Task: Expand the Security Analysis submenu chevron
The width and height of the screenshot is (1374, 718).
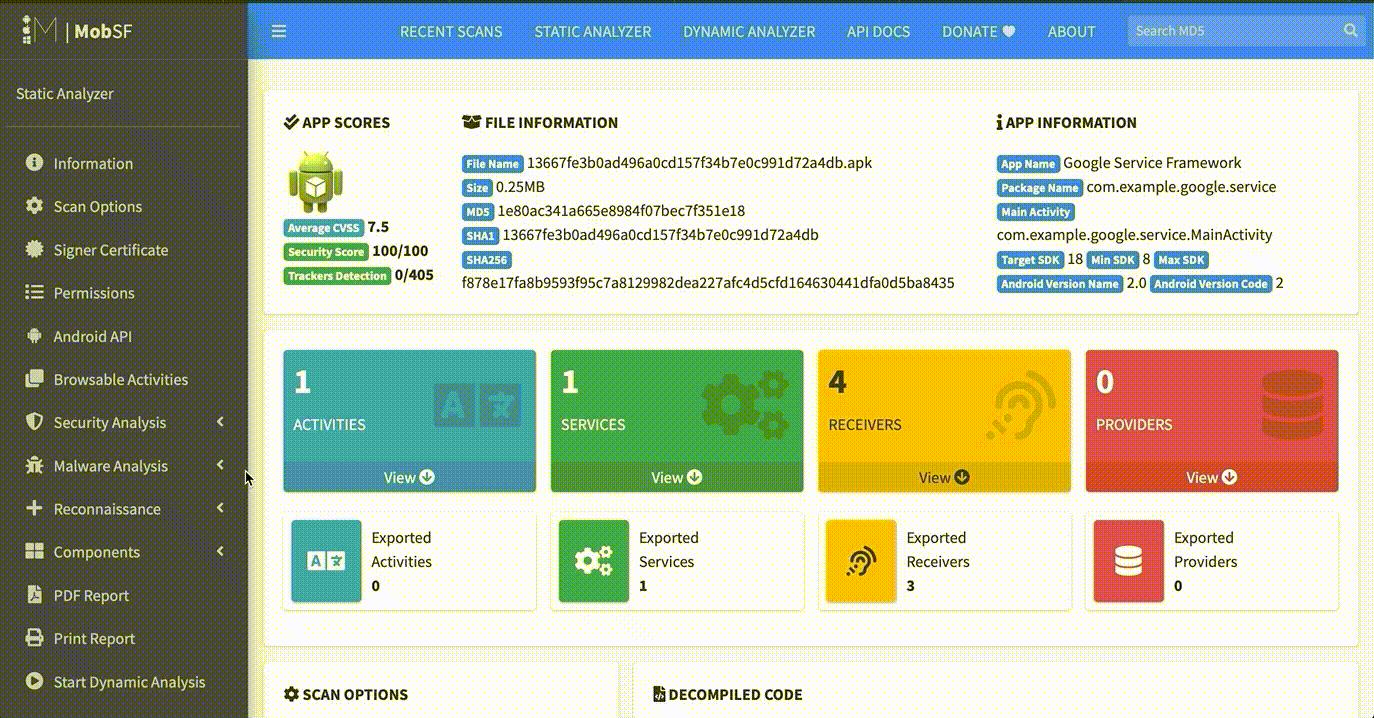Action: [220, 422]
